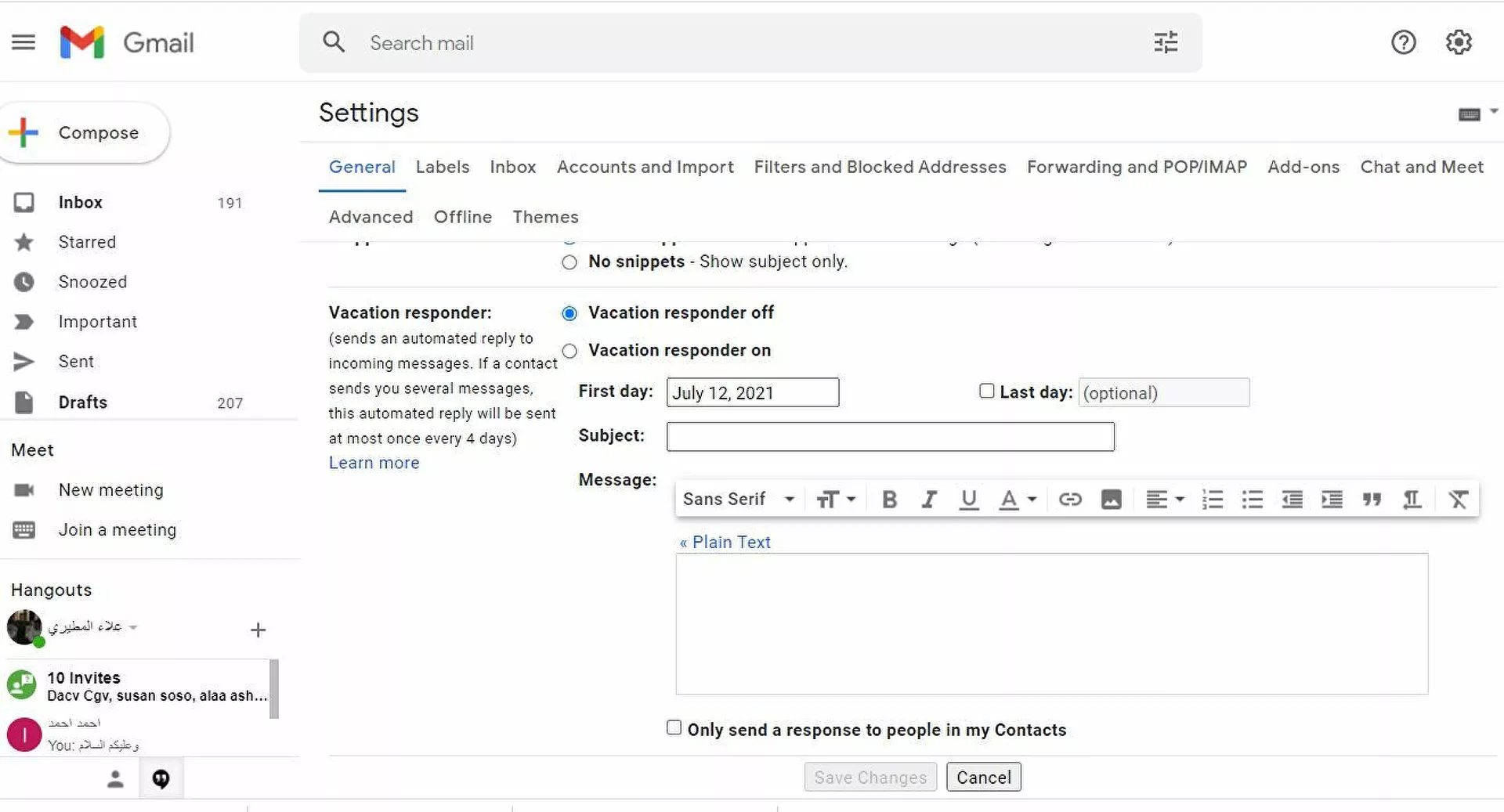Expand the text size dropdown
The height and width of the screenshot is (812, 1504).
click(836, 500)
